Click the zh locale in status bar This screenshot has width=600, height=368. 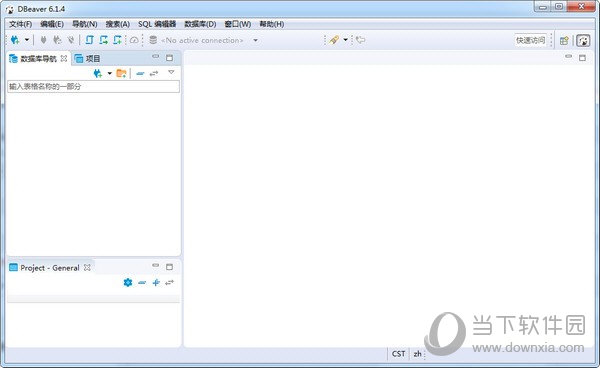click(417, 354)
